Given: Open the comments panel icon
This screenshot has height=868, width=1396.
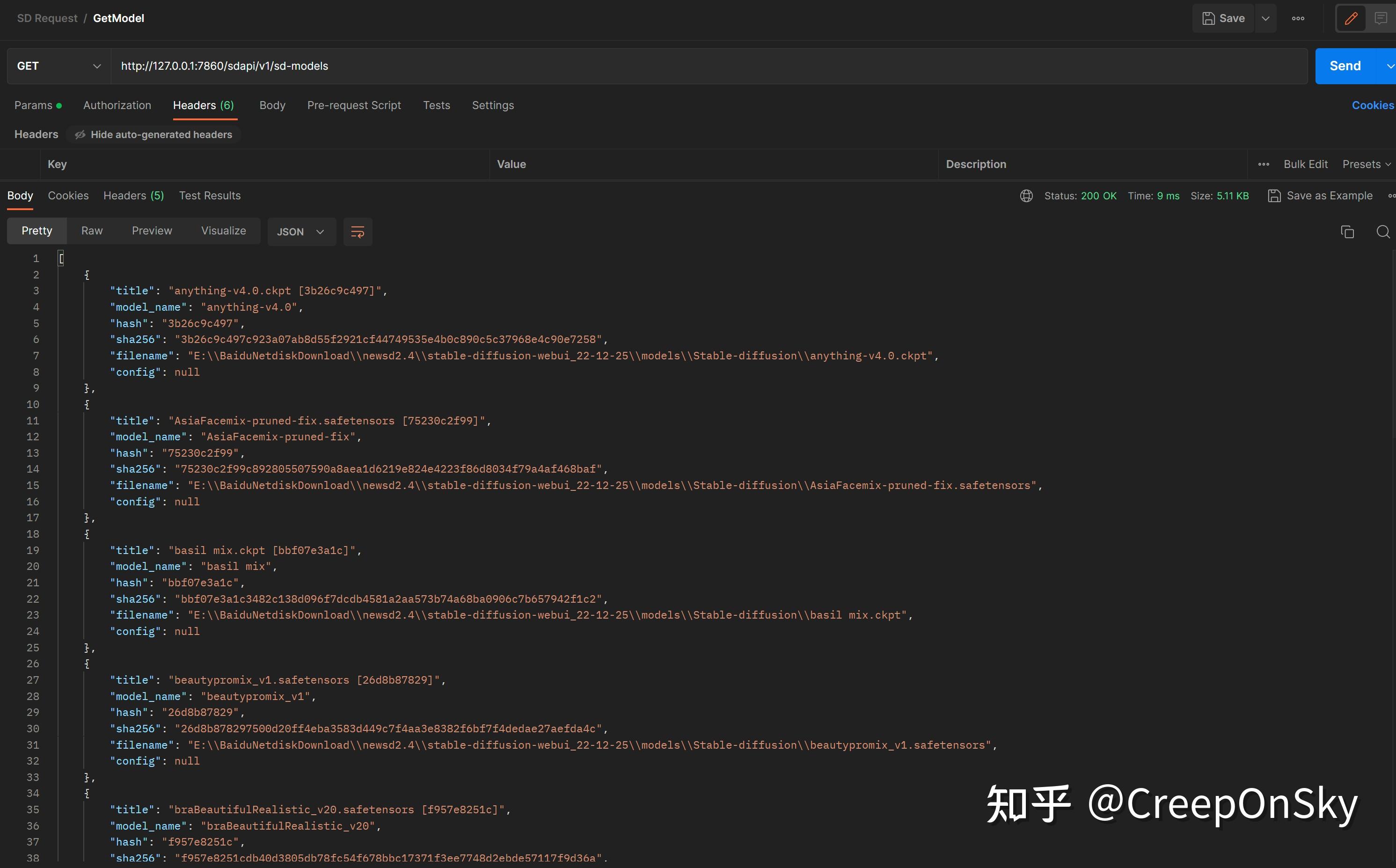Looking at the screenshot, I should [1381, 18].
